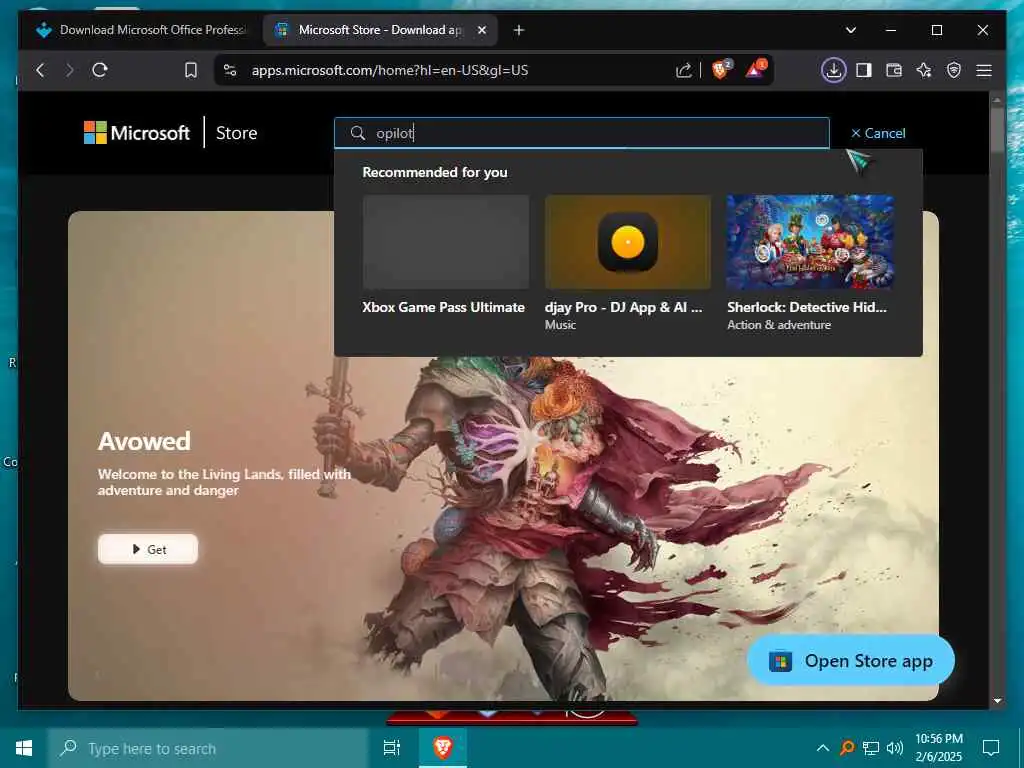
Task: Open the Brave VPN shield icon
Action: pos(953,70)
